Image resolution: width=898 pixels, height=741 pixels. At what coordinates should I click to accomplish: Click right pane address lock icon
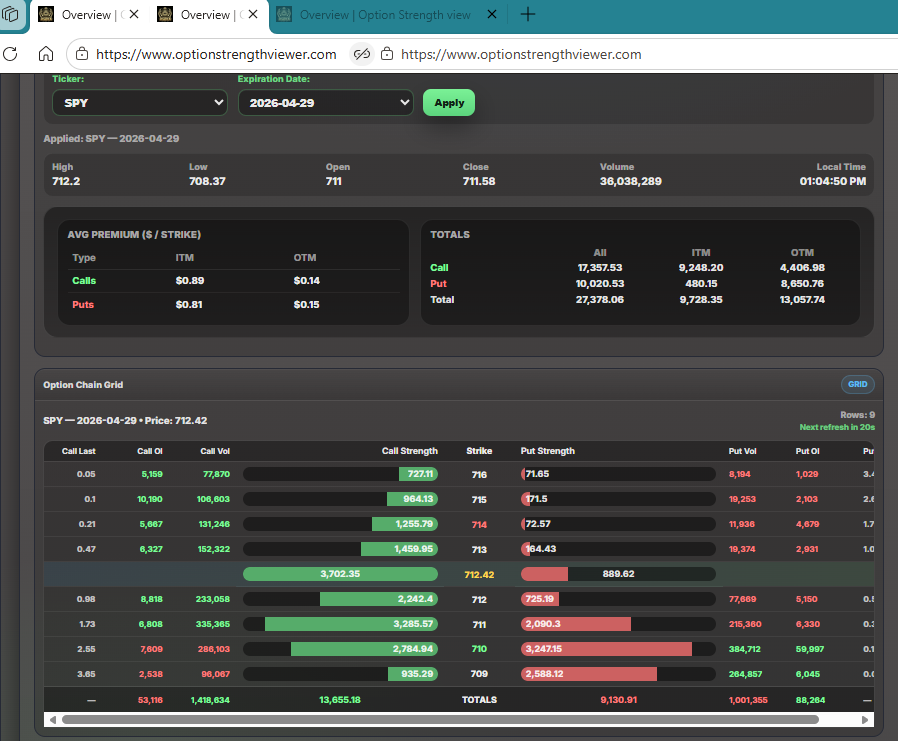point(387,54)
